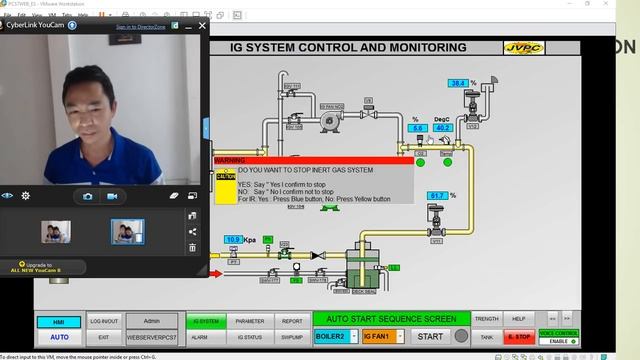Viewport: 640px width, 360px height.
Task: Click the IG fan blower on diagram
Action: click(x=330, y=122)
